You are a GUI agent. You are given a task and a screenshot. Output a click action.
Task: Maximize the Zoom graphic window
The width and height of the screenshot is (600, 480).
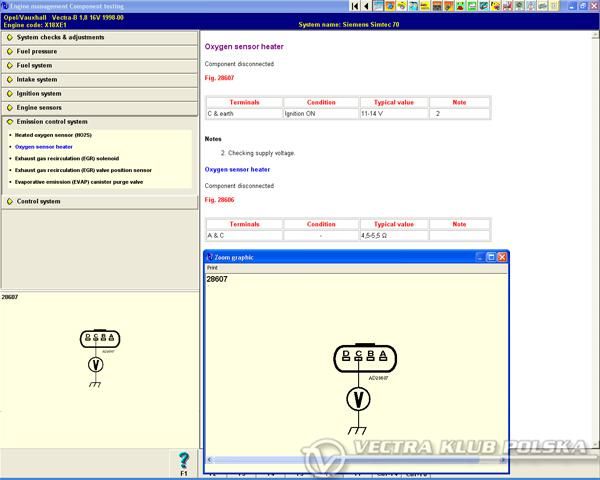(491, 257)
